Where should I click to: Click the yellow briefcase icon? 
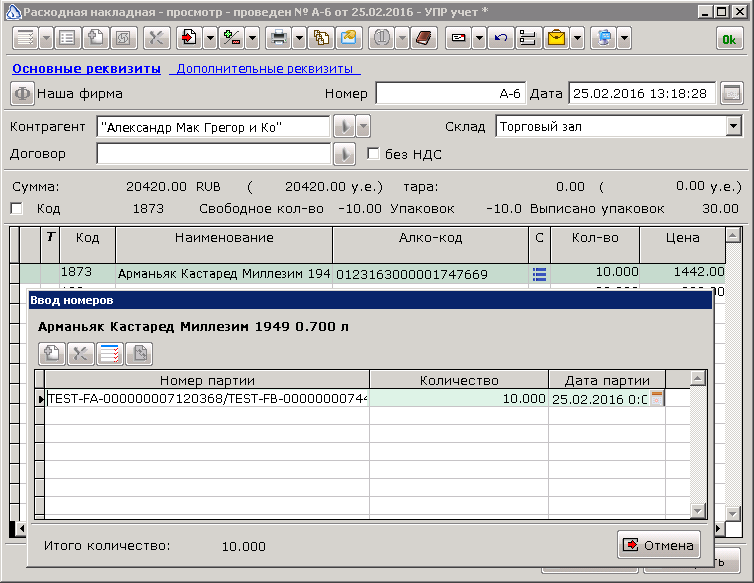(x=556, y=38)
